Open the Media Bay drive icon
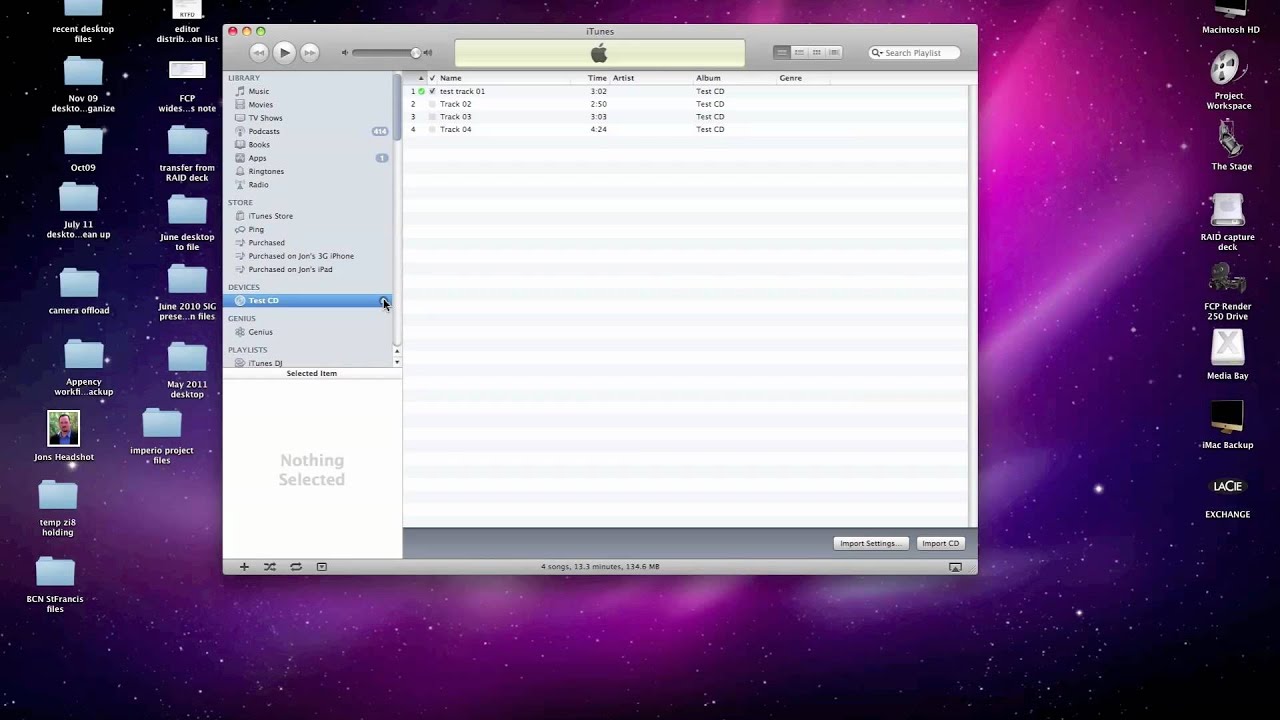This screenshot has width=1280, height=720. click(x=1227, y=355)
